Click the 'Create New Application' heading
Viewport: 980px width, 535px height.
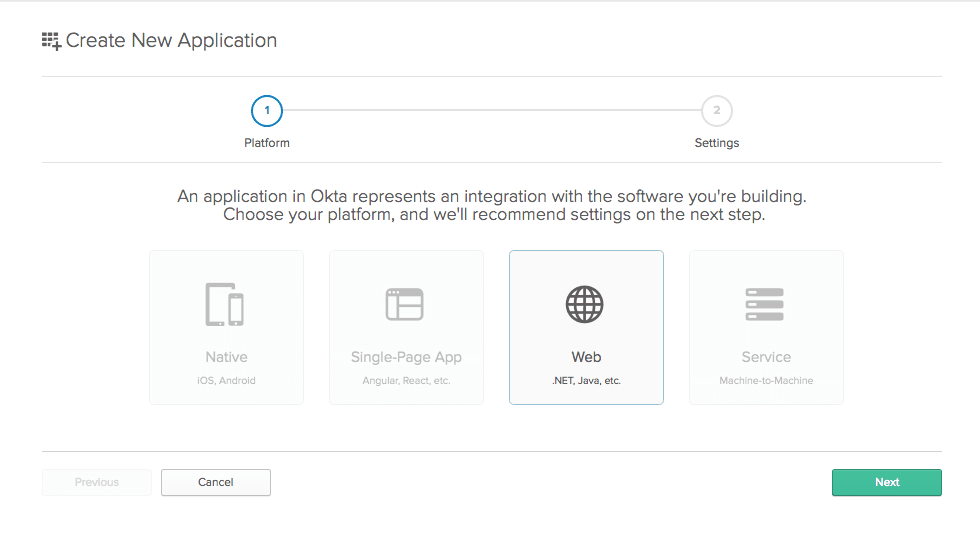(171, 41)
